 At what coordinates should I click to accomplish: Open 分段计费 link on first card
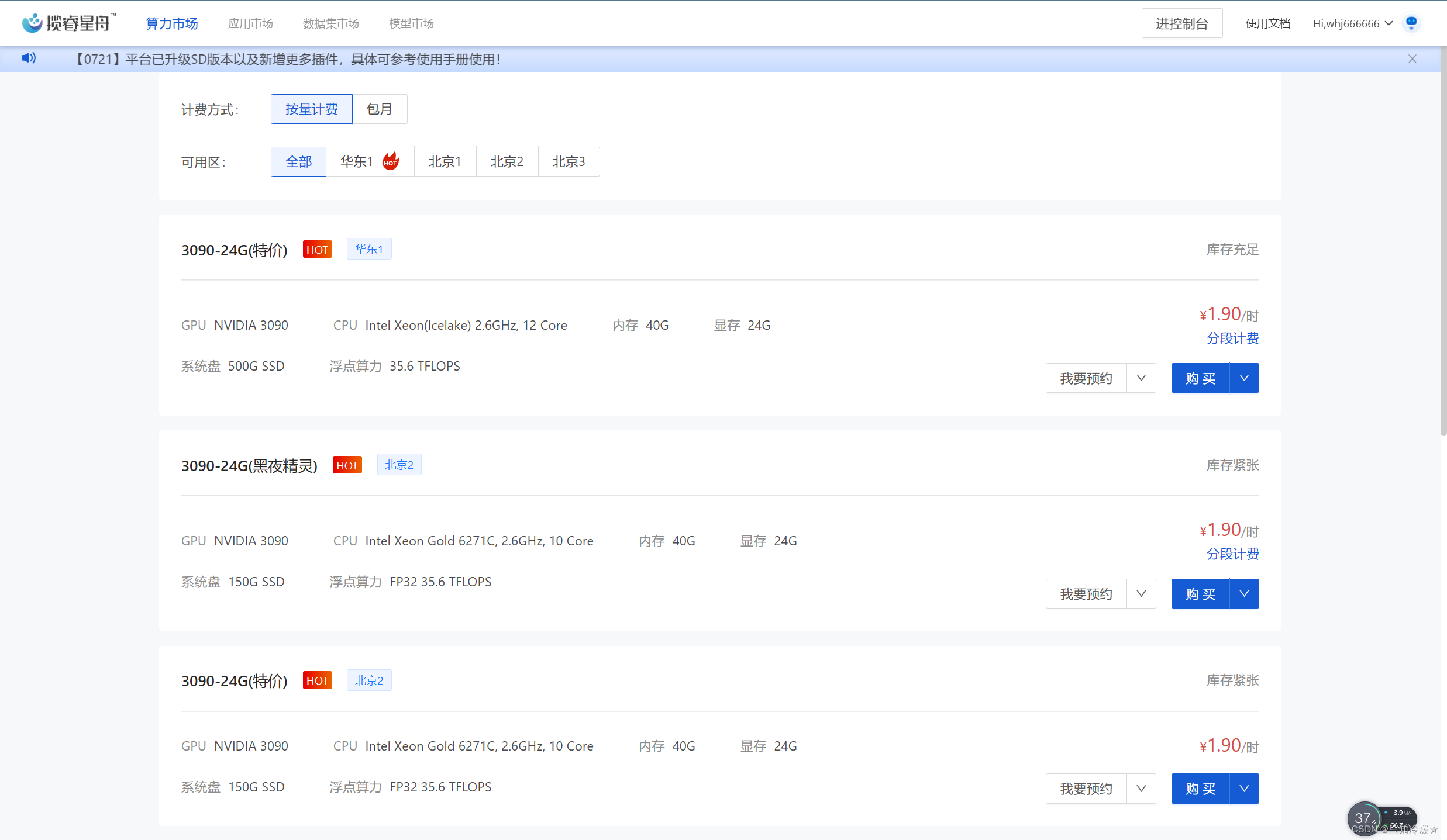point(1232,338)
